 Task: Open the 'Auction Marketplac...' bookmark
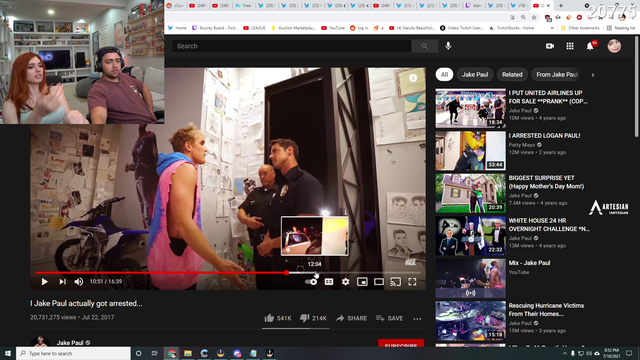293,28
